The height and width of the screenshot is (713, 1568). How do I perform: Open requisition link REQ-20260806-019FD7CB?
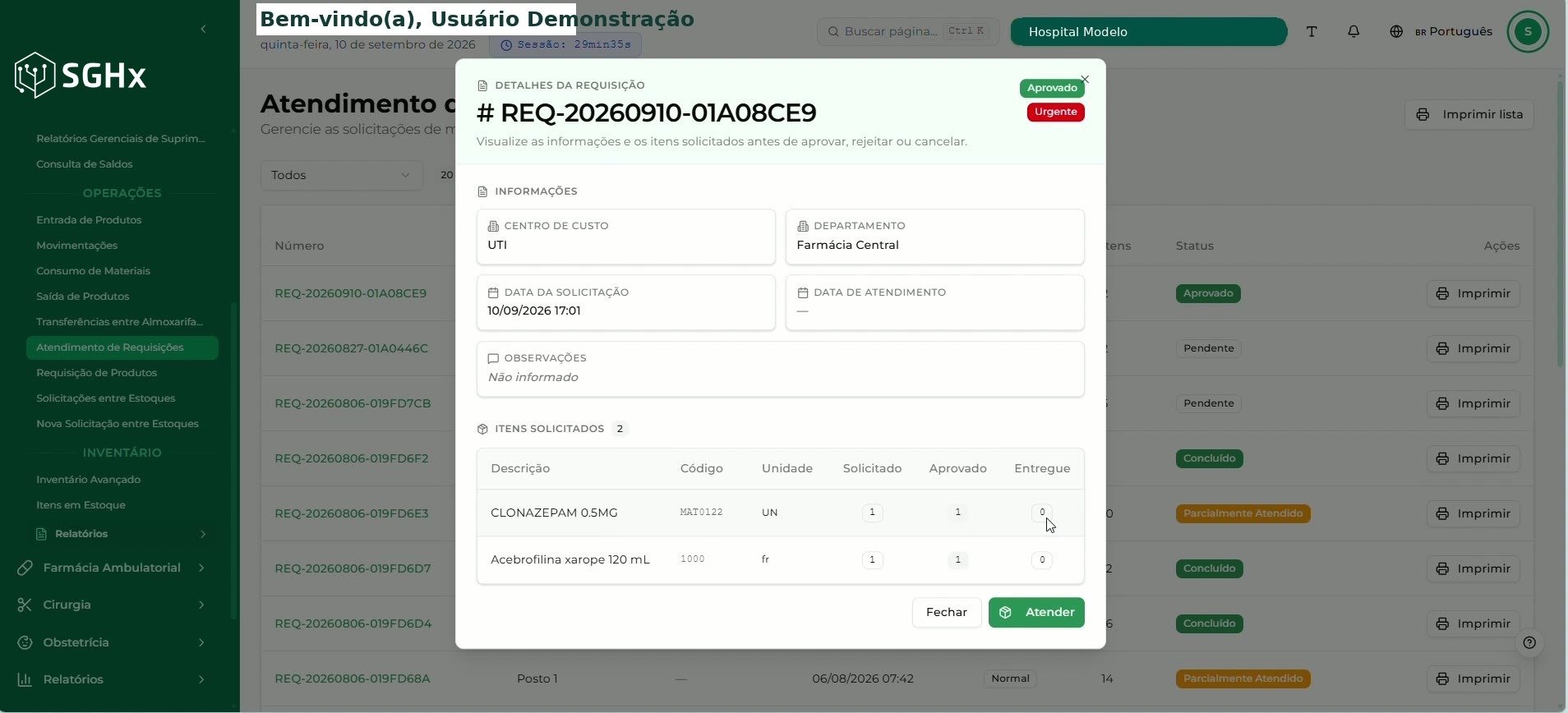pos(353,403)
